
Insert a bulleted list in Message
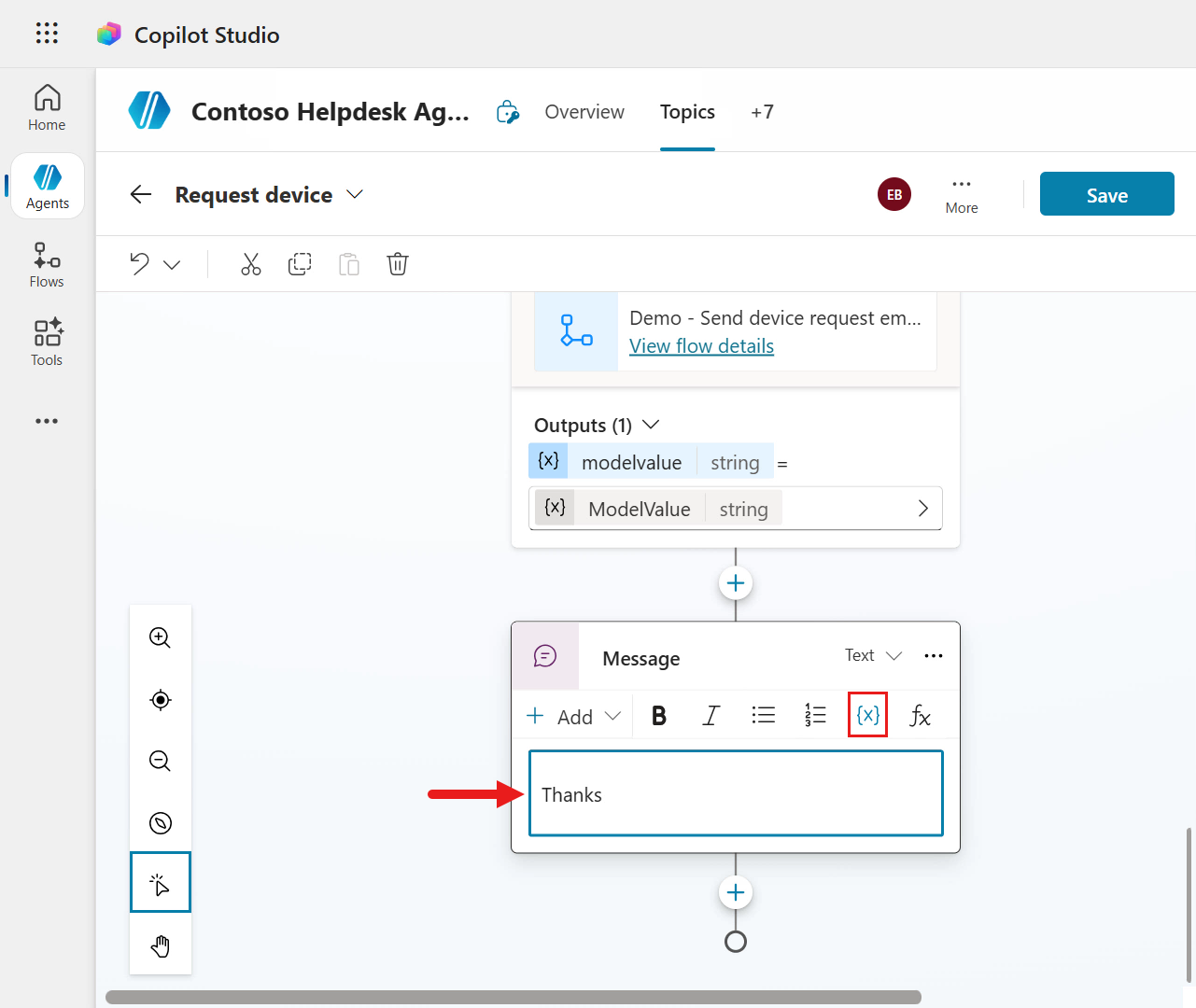[x=764, y=716]
